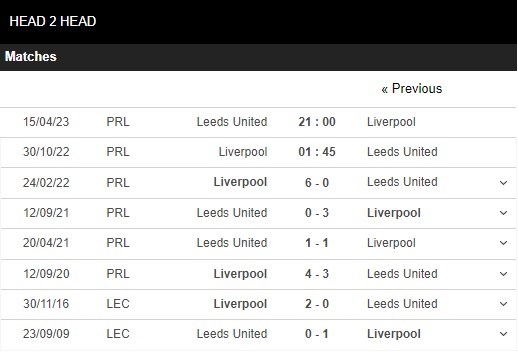Expand the 24/02/22 Liverpool 6-0 match details
Image resolution: width=518 pixels, height=360 pixels.
503,183
